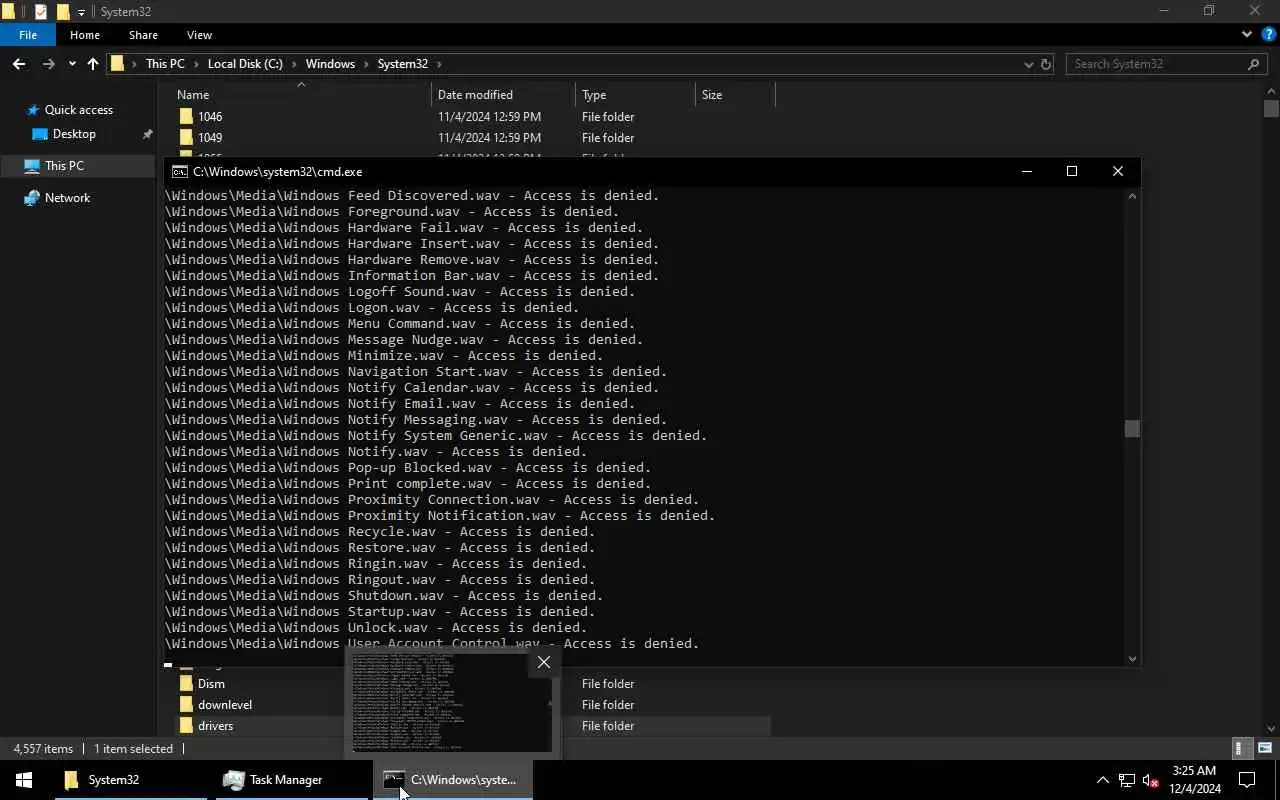The width and height of the screenshot is (1280, 800).
Task: Go up one folder level
Action: coord(93,64)
